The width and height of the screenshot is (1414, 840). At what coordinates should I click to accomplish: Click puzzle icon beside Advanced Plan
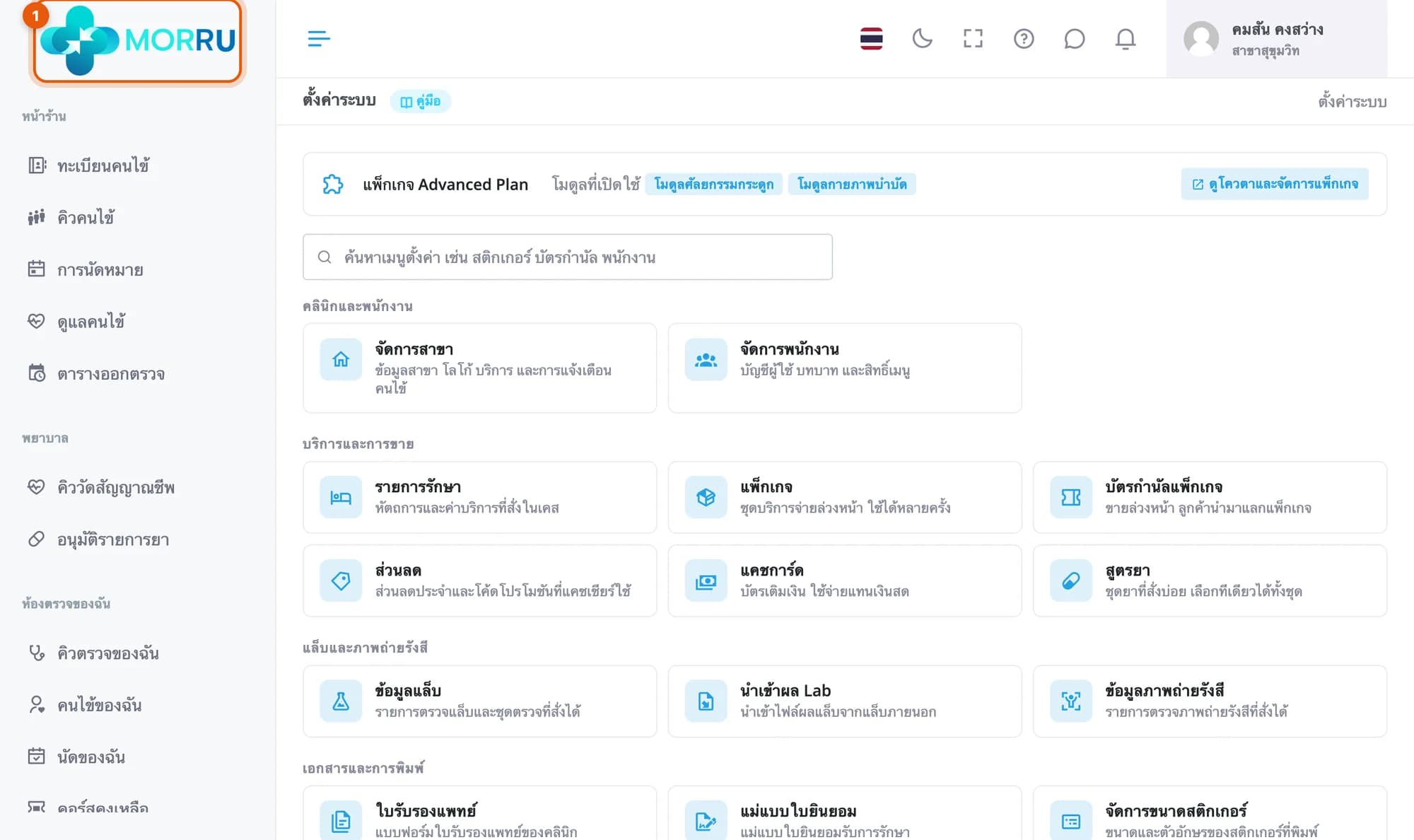tap(333, 185)
